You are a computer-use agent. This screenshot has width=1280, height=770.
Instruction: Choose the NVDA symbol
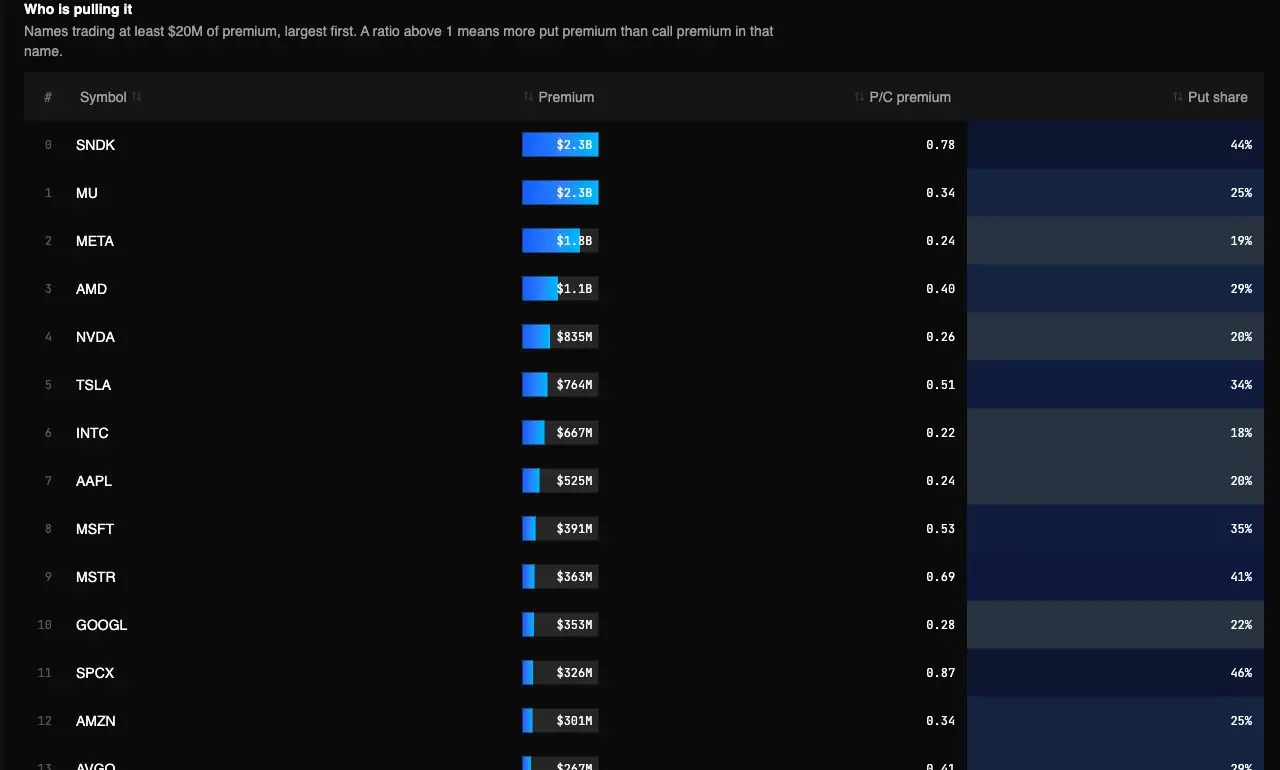point(96,337)
